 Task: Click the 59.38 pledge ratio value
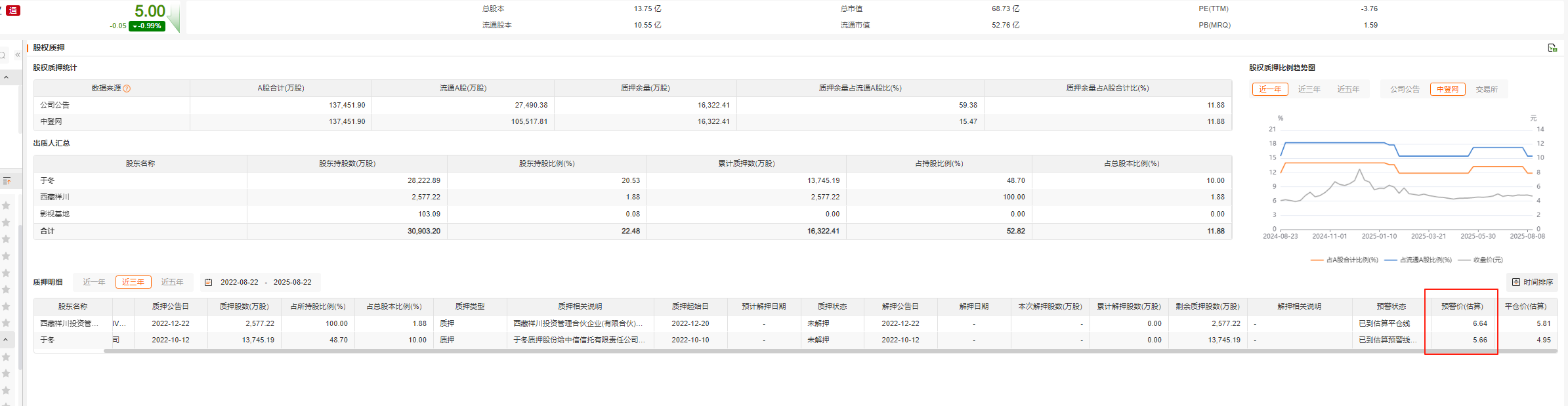(968, 105)
